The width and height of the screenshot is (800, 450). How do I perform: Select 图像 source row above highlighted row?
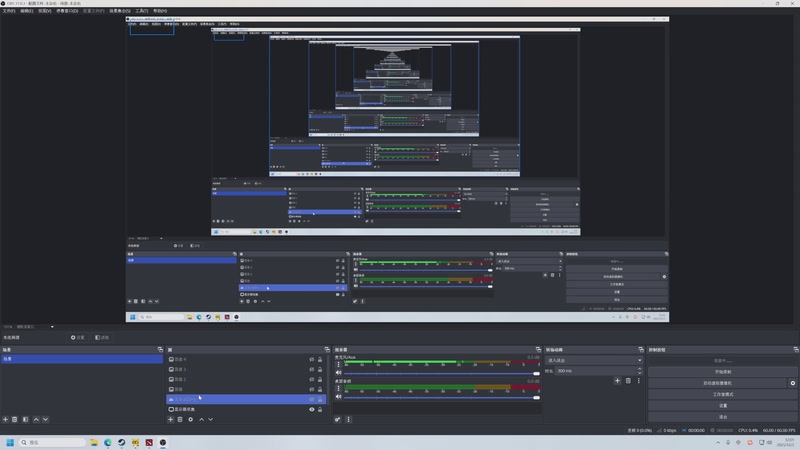pos(246,389)
